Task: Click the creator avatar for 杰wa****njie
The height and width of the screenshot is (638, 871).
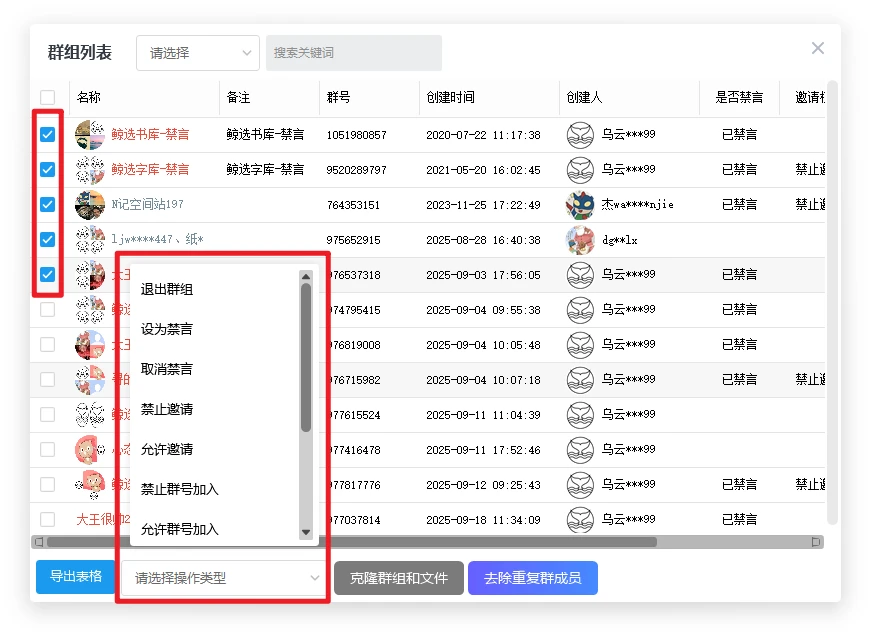Action: pyautogui.click(x=580, y=205)
